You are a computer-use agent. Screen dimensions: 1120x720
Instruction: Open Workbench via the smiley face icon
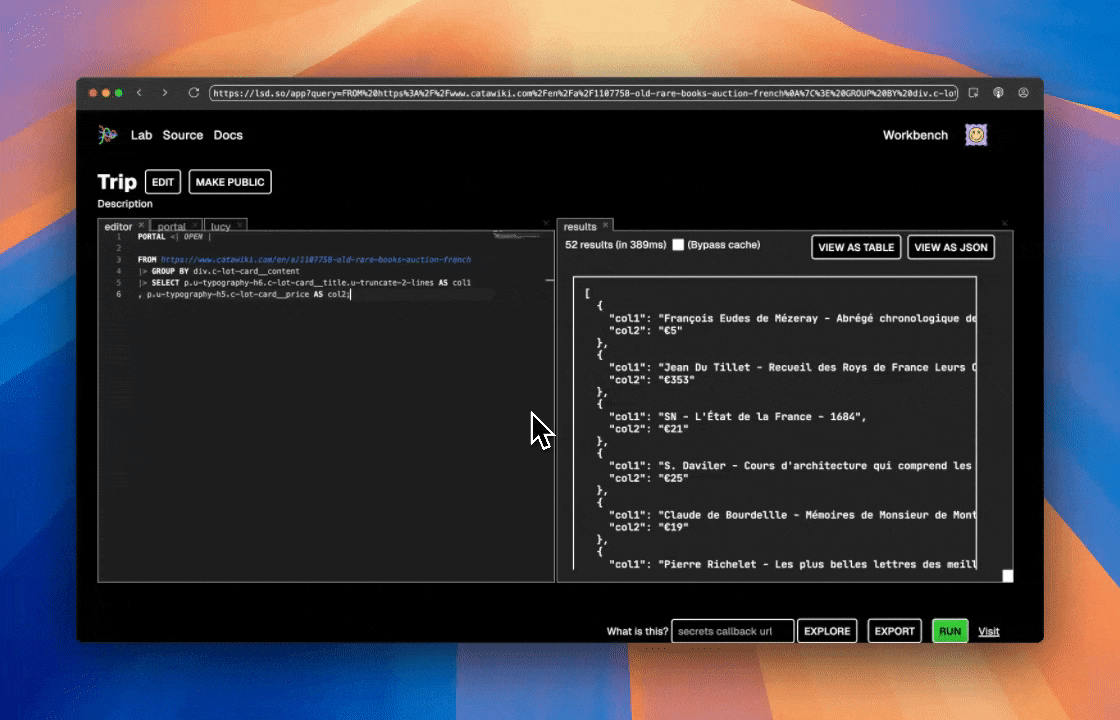[x=975, y=134]
